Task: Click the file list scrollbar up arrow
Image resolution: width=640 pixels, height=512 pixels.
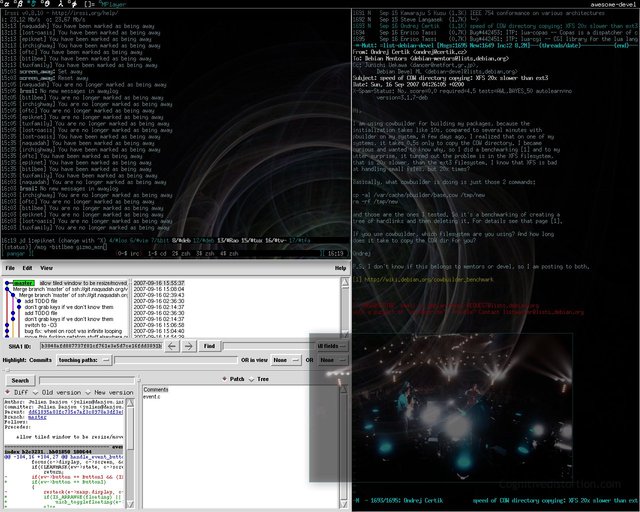Action: pos(344,389)
